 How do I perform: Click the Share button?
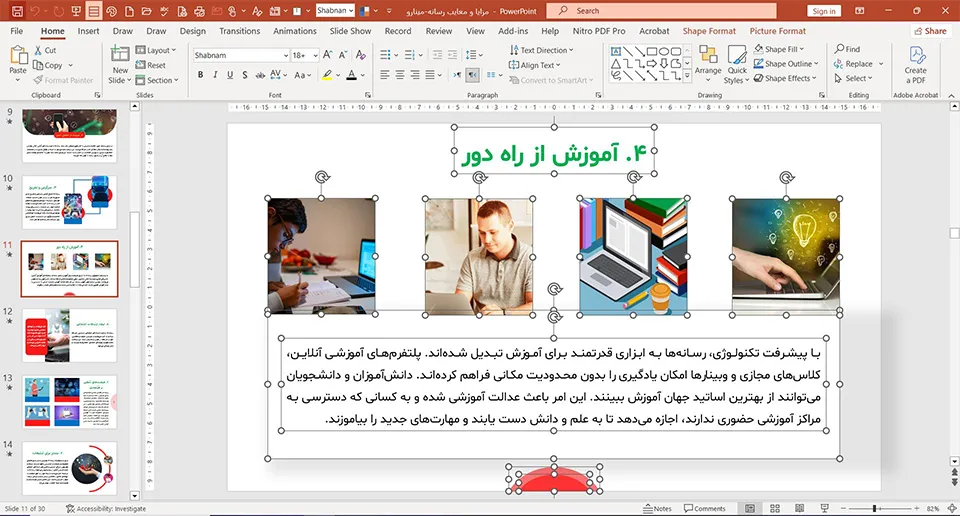point(930,31)
